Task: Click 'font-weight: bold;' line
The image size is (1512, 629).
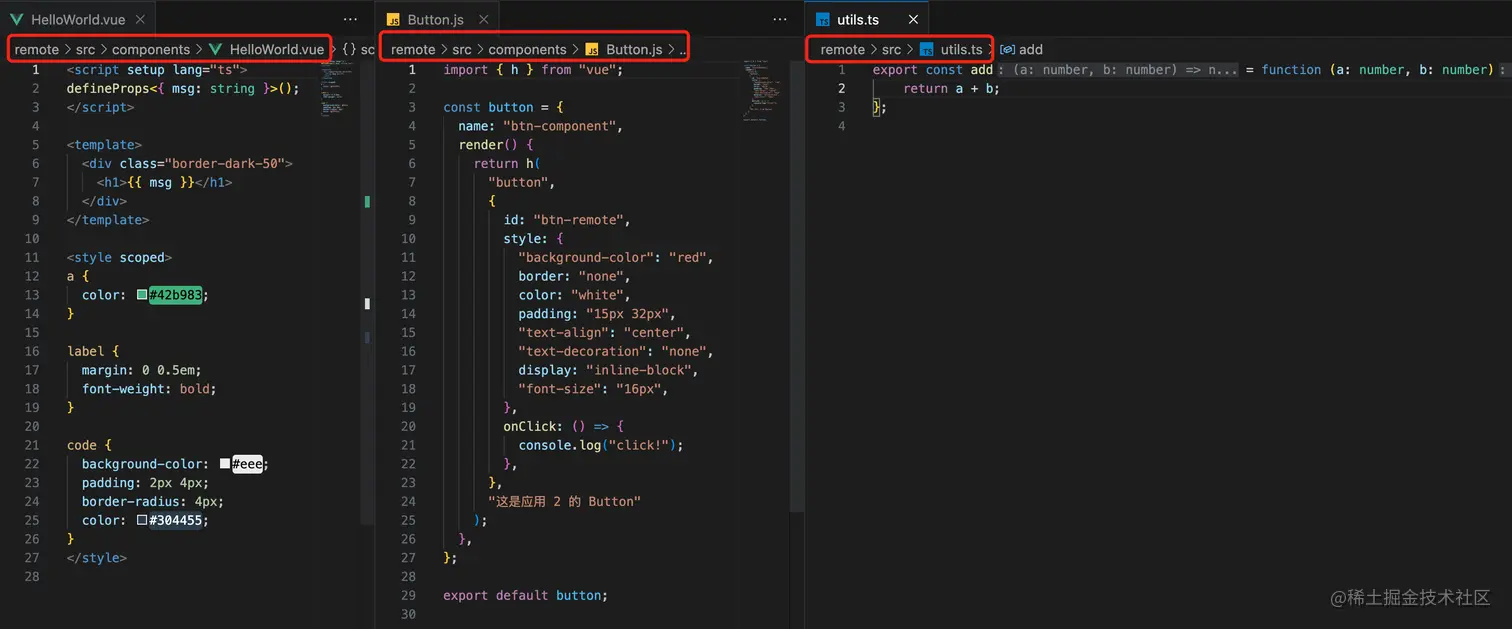Action: click(x=149, y=389)
